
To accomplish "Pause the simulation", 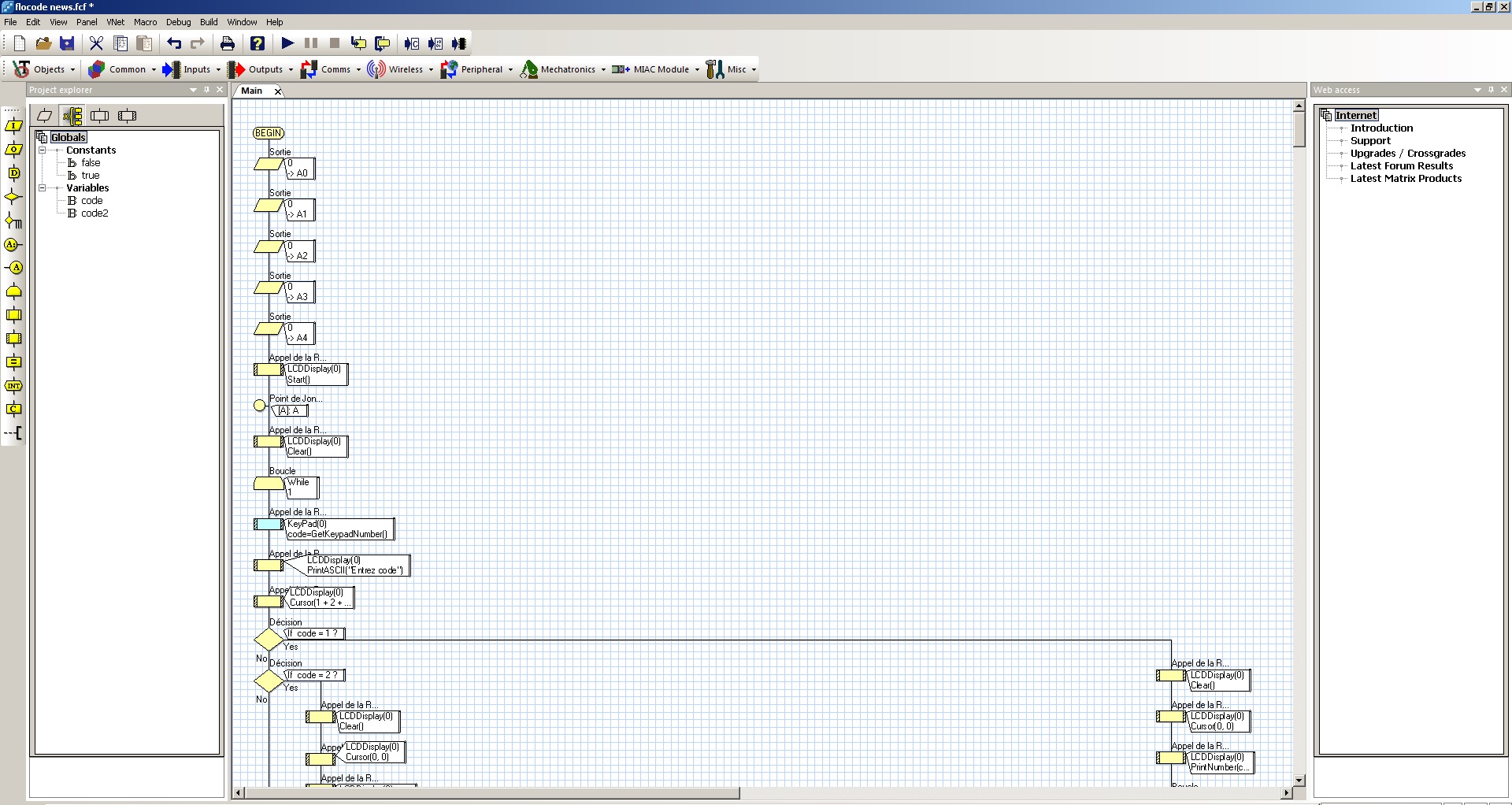I will [x=311, y=43].
